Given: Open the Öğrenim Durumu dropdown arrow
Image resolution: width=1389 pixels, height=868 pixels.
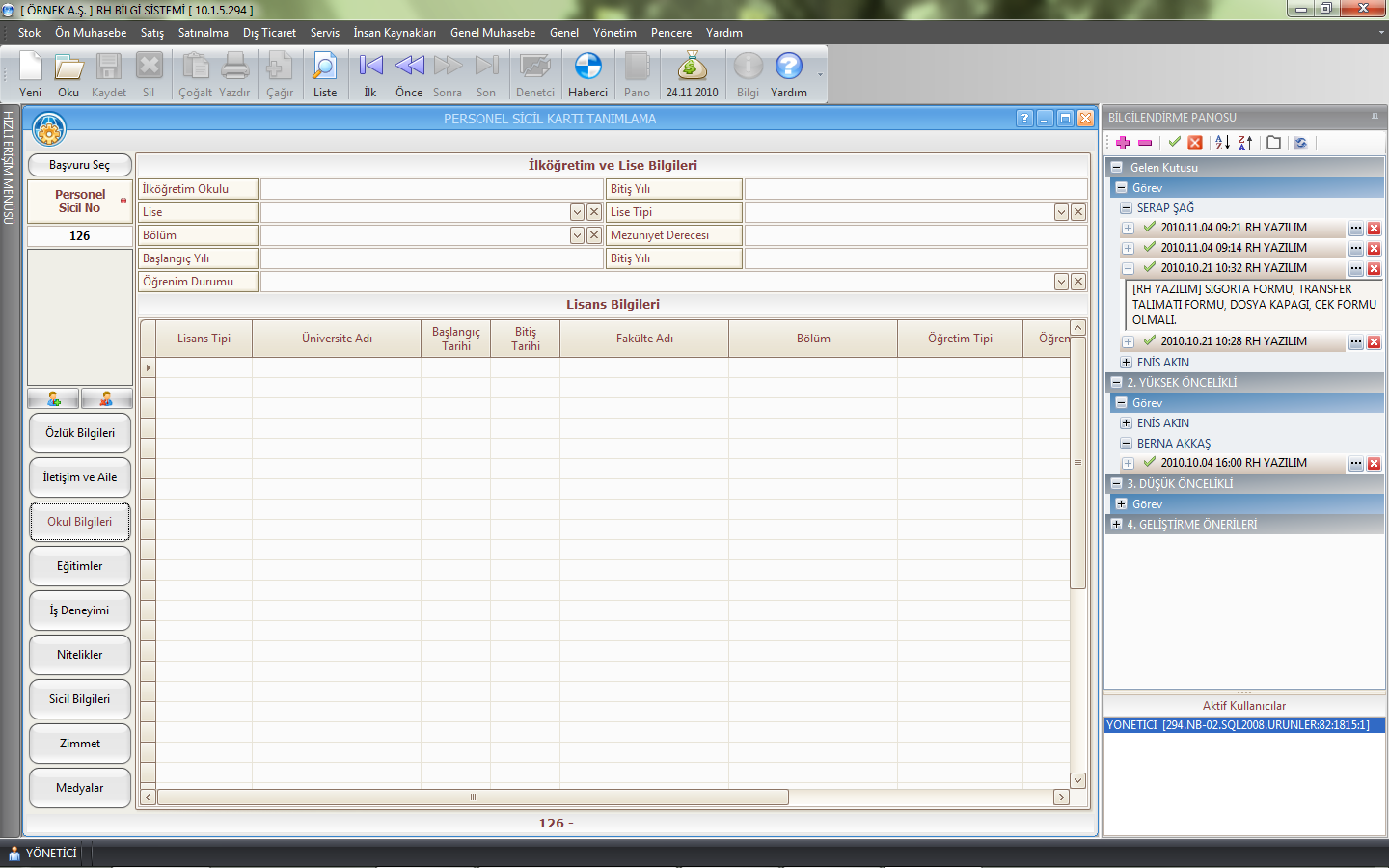Looking at the screenshot, I should click(1061, 282).
